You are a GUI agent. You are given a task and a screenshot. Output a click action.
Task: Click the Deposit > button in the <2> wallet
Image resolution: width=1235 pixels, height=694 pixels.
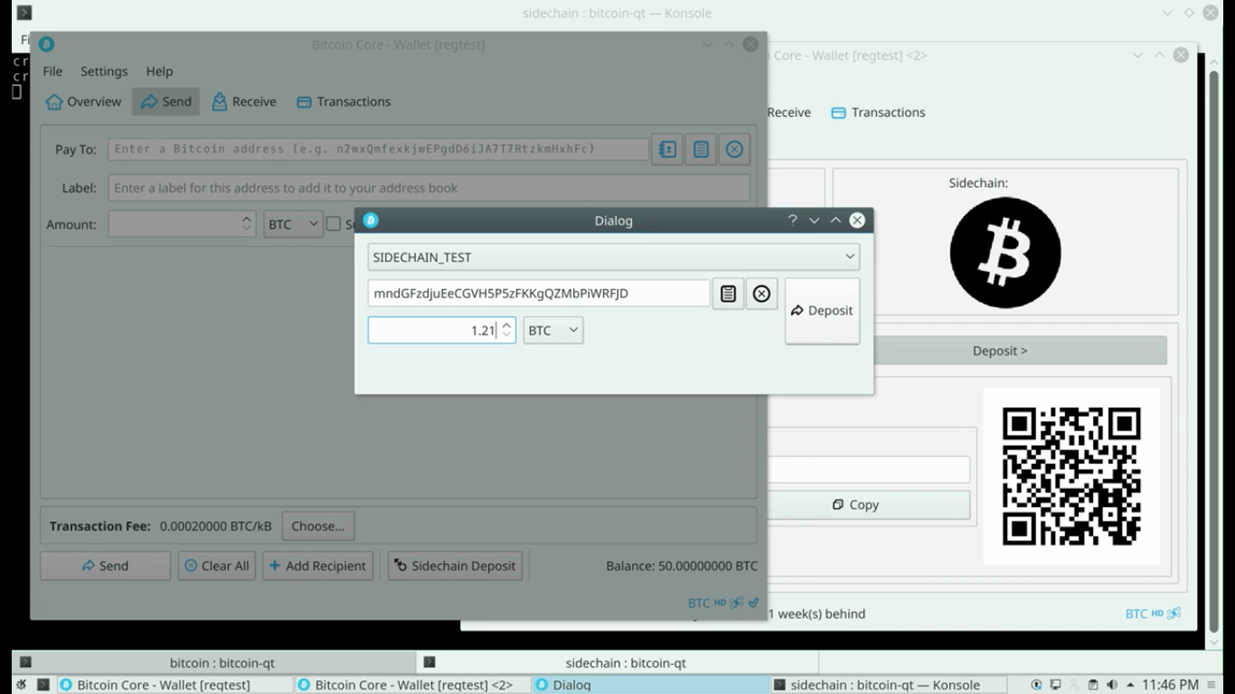pyautogui.click(x=1000, y=351)
